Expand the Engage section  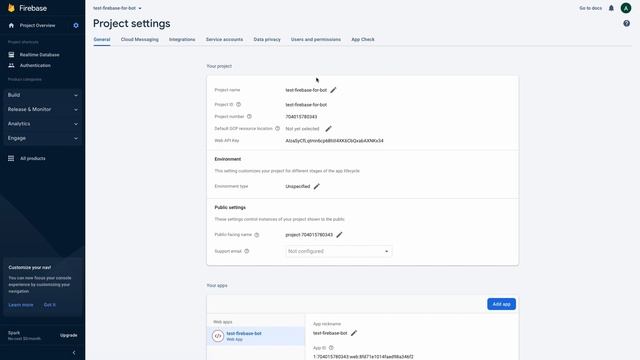pos(42,138)
